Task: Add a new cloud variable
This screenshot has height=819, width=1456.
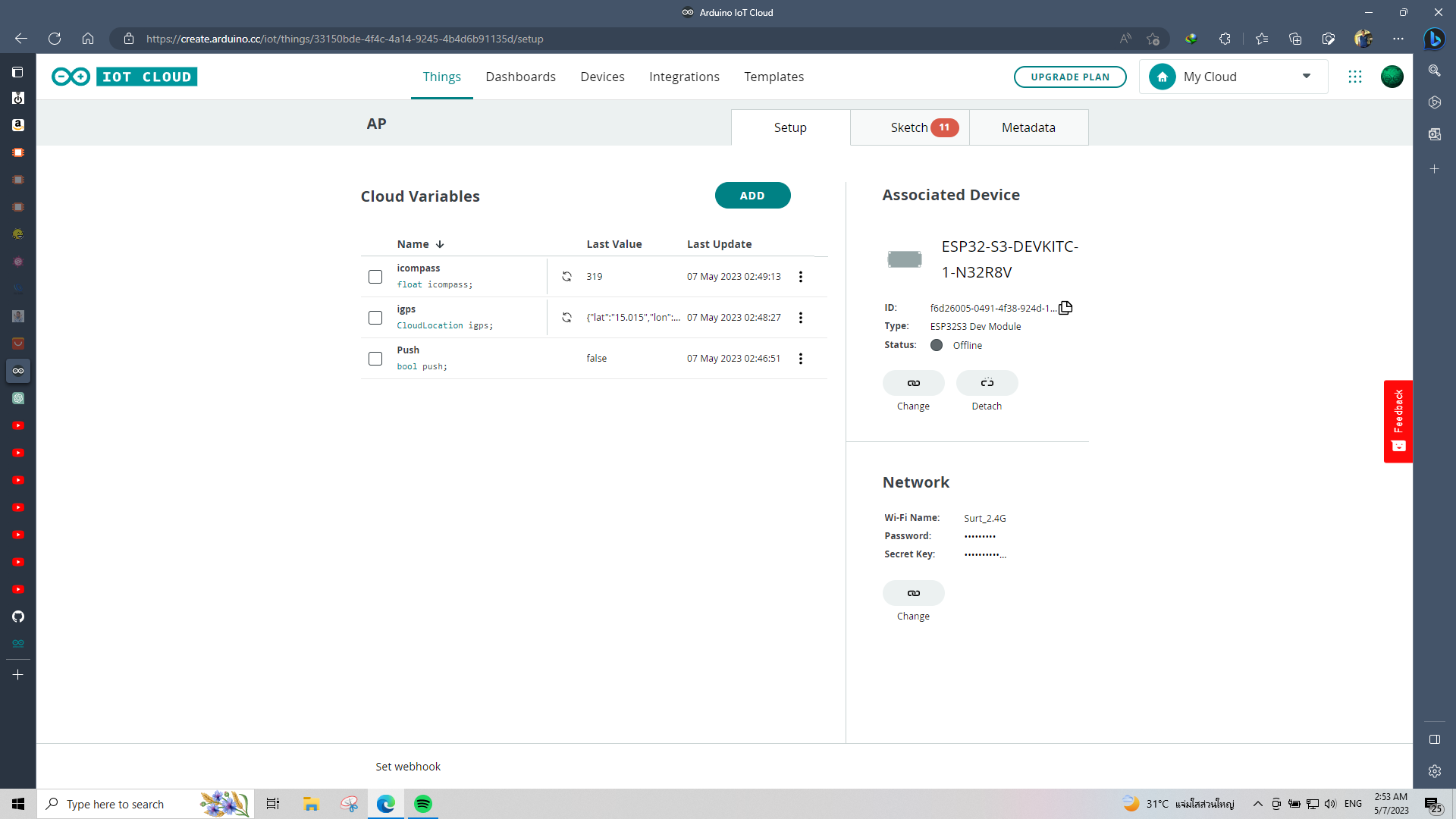Action: pos(752,195)
